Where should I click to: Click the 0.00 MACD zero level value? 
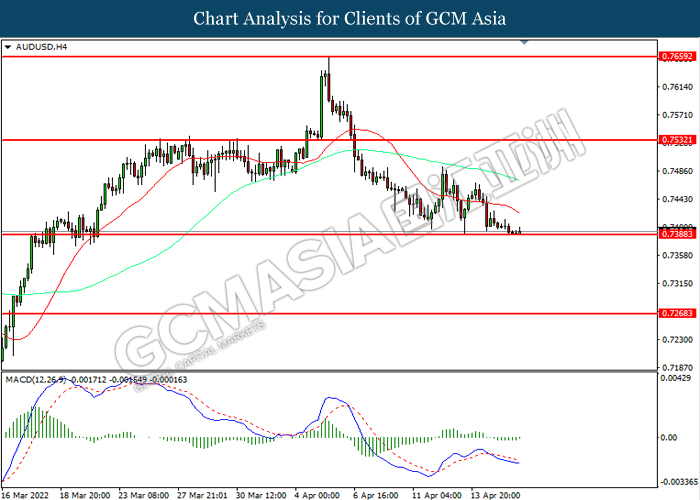[x=669, y=438]
